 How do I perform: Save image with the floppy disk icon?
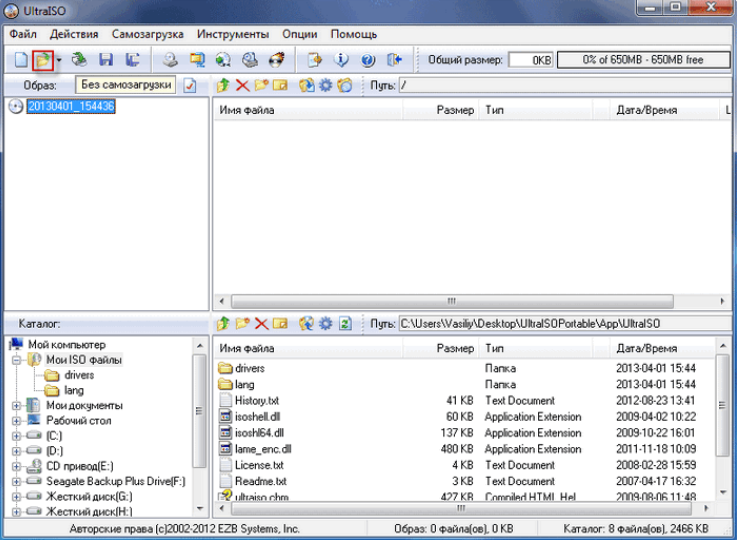106,60
